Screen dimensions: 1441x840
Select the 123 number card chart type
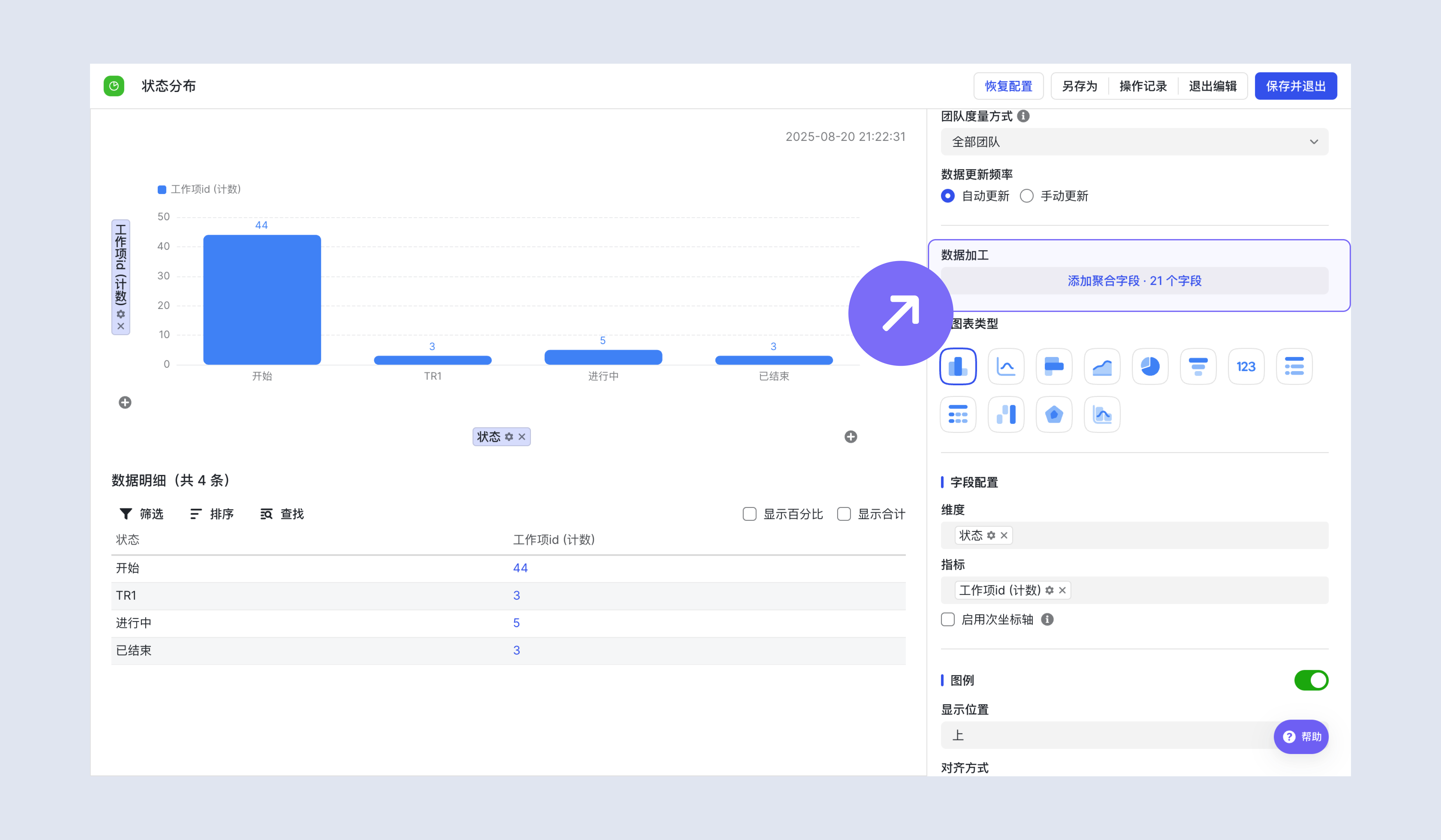click(x=1246, y=366)
